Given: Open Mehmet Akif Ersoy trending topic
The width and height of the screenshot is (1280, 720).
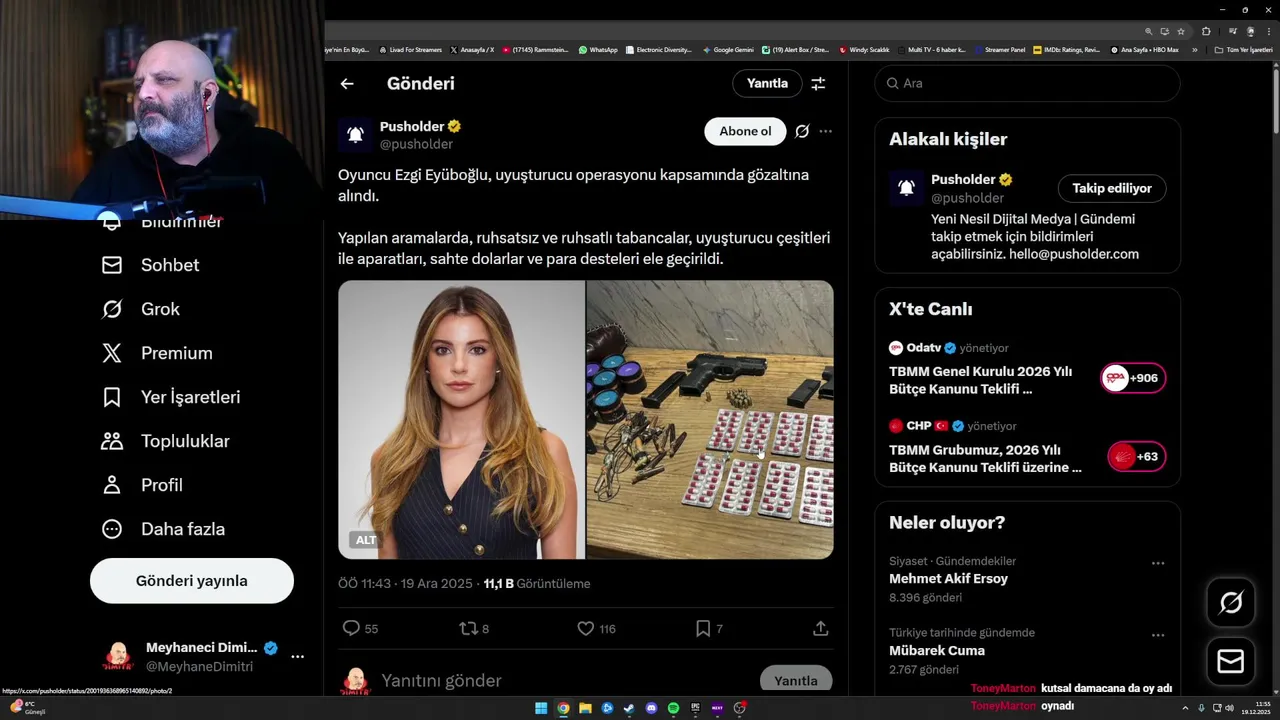Looking at the screenshot, I should pyautogui.click(x=948, y=579).
